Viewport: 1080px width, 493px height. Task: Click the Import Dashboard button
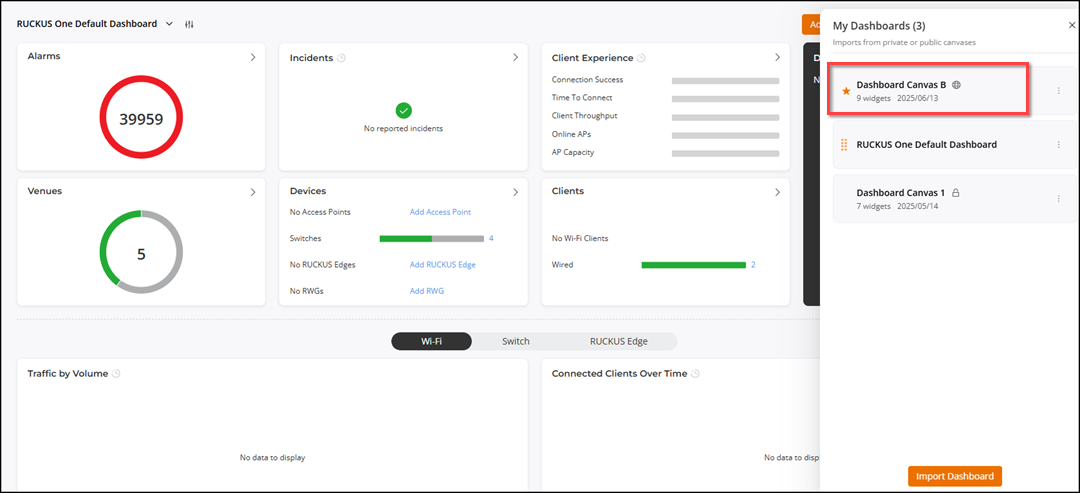point(954,476)
